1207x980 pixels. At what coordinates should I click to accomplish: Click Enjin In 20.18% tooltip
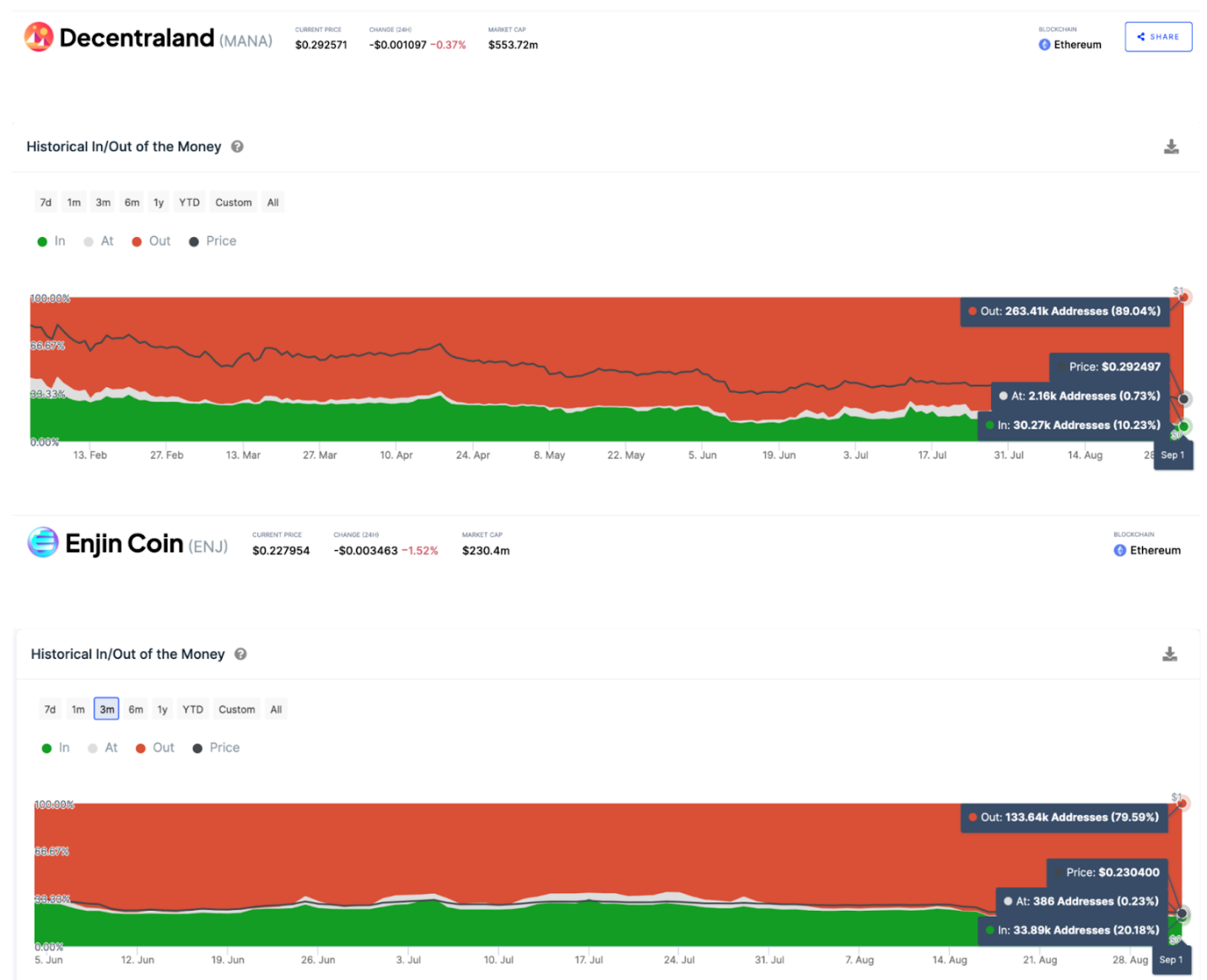pyautogui.click(x=1073, y=930)
